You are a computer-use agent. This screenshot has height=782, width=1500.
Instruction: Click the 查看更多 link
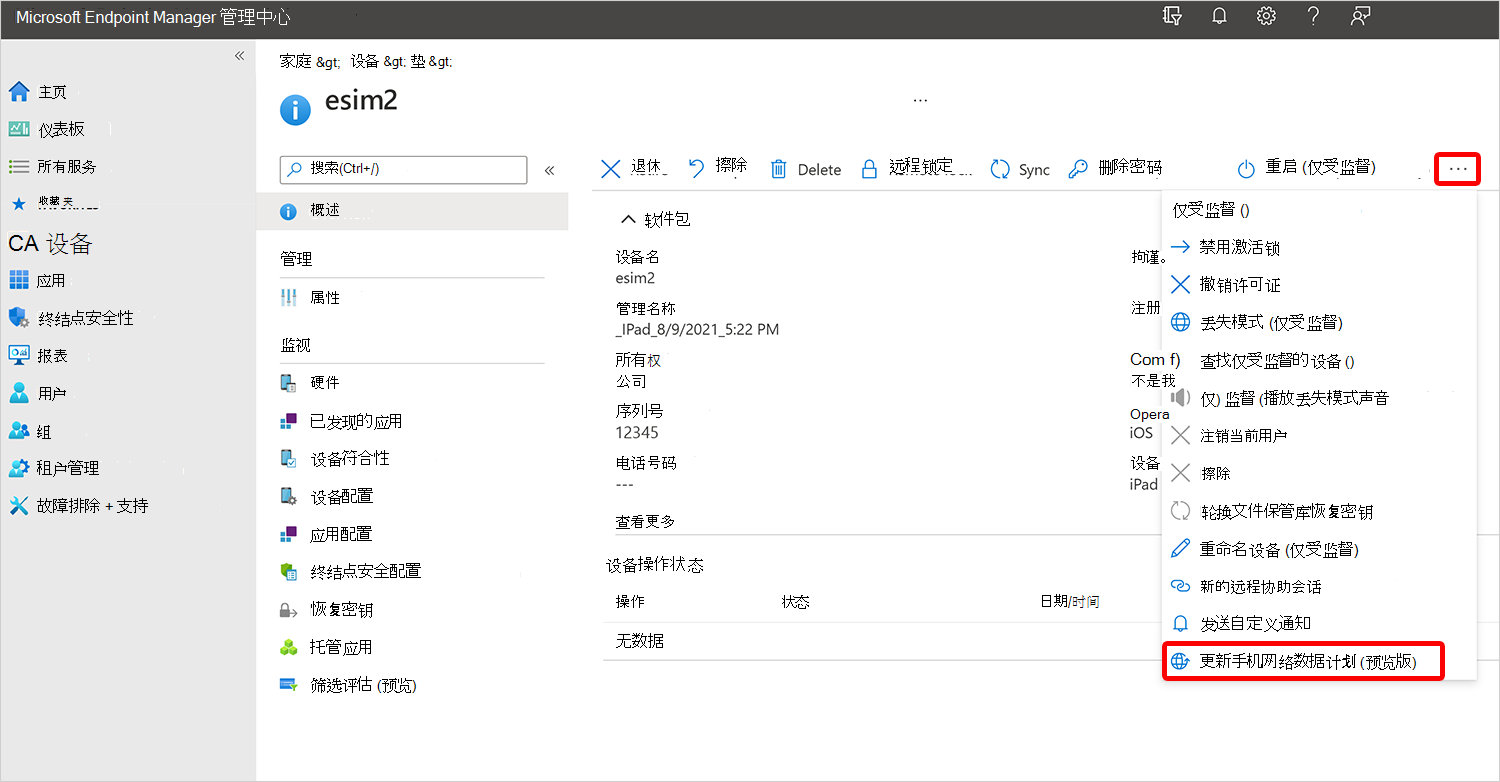[x=645, y=522]
